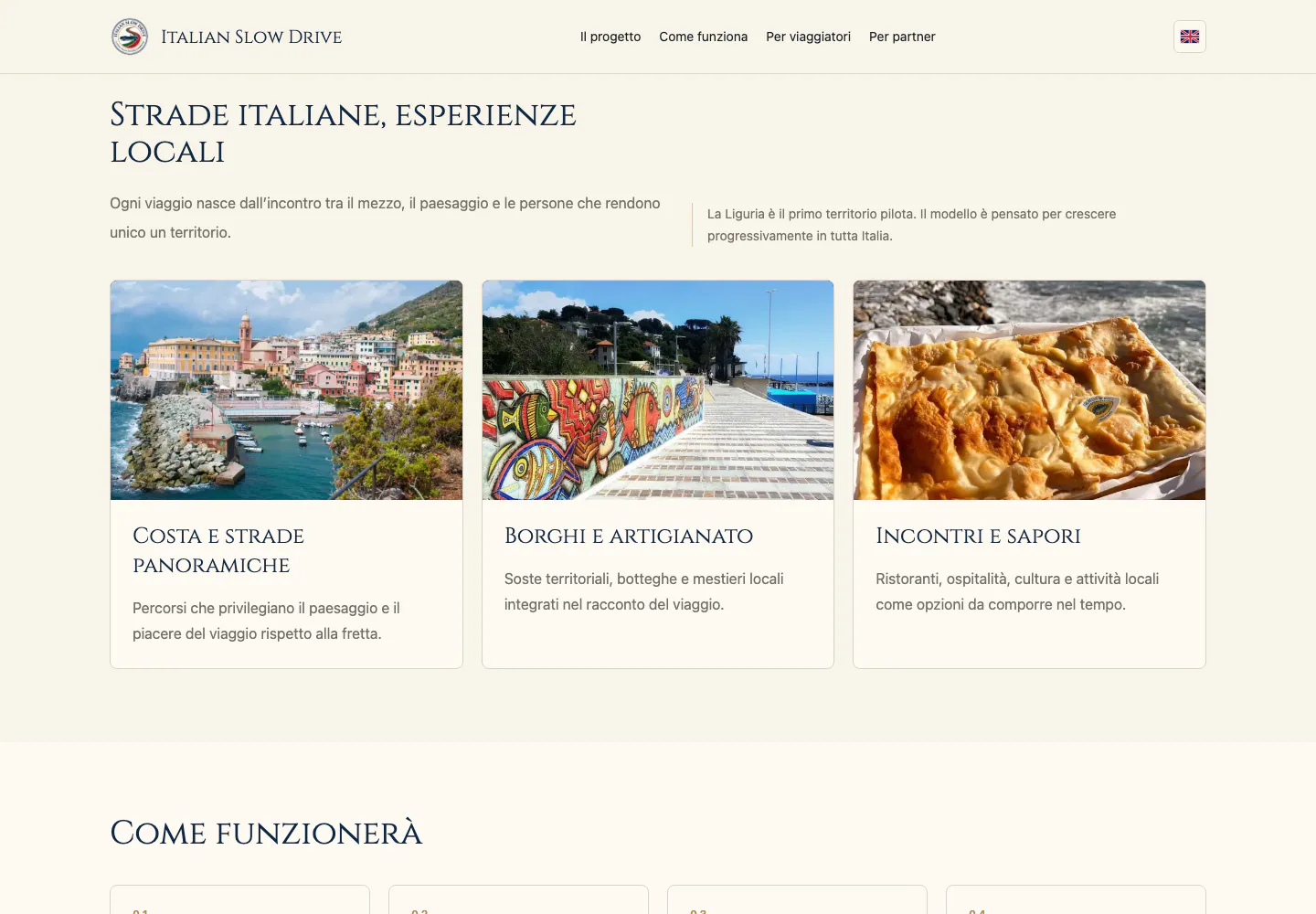Viewport: 1316px width, 914px height.
Task: Select the Costa e strade panoramiche heading
Action: (218, 550)
